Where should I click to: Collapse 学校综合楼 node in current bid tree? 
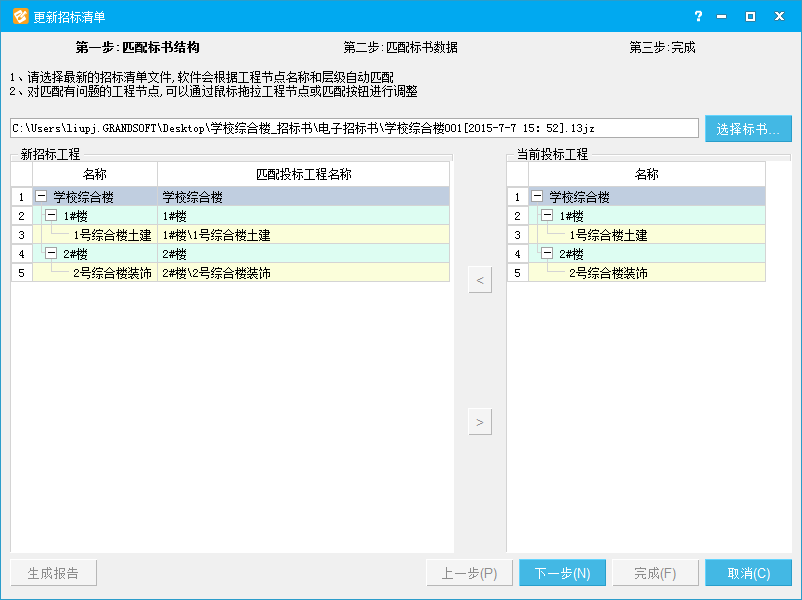[537, 197]
